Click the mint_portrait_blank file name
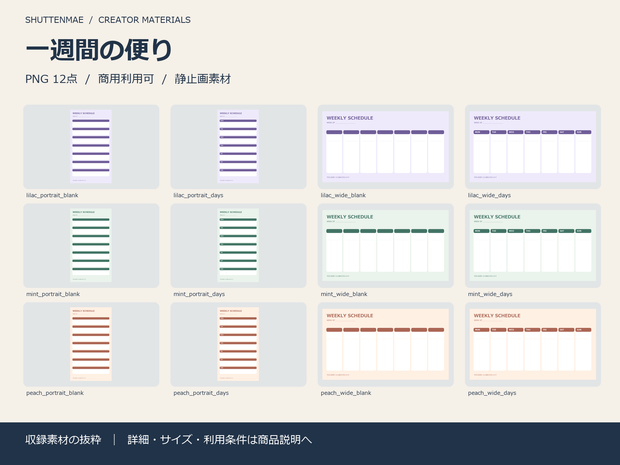Screen dimensions: 620x465 (x=53, y=294)
